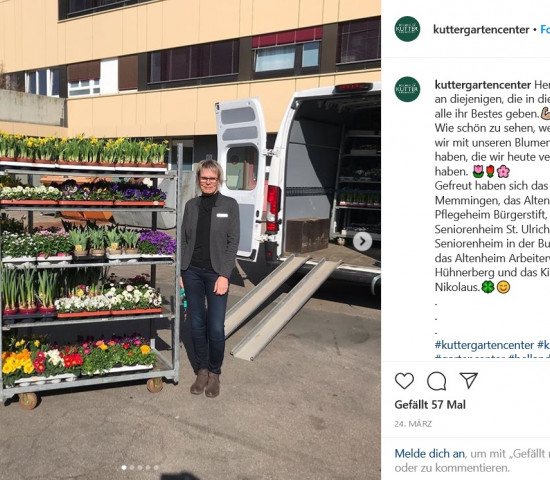The height and width of the screenshot is (480, 550).
Task: Select the fourth carousel dot indicator
Action: coord(148,467)
